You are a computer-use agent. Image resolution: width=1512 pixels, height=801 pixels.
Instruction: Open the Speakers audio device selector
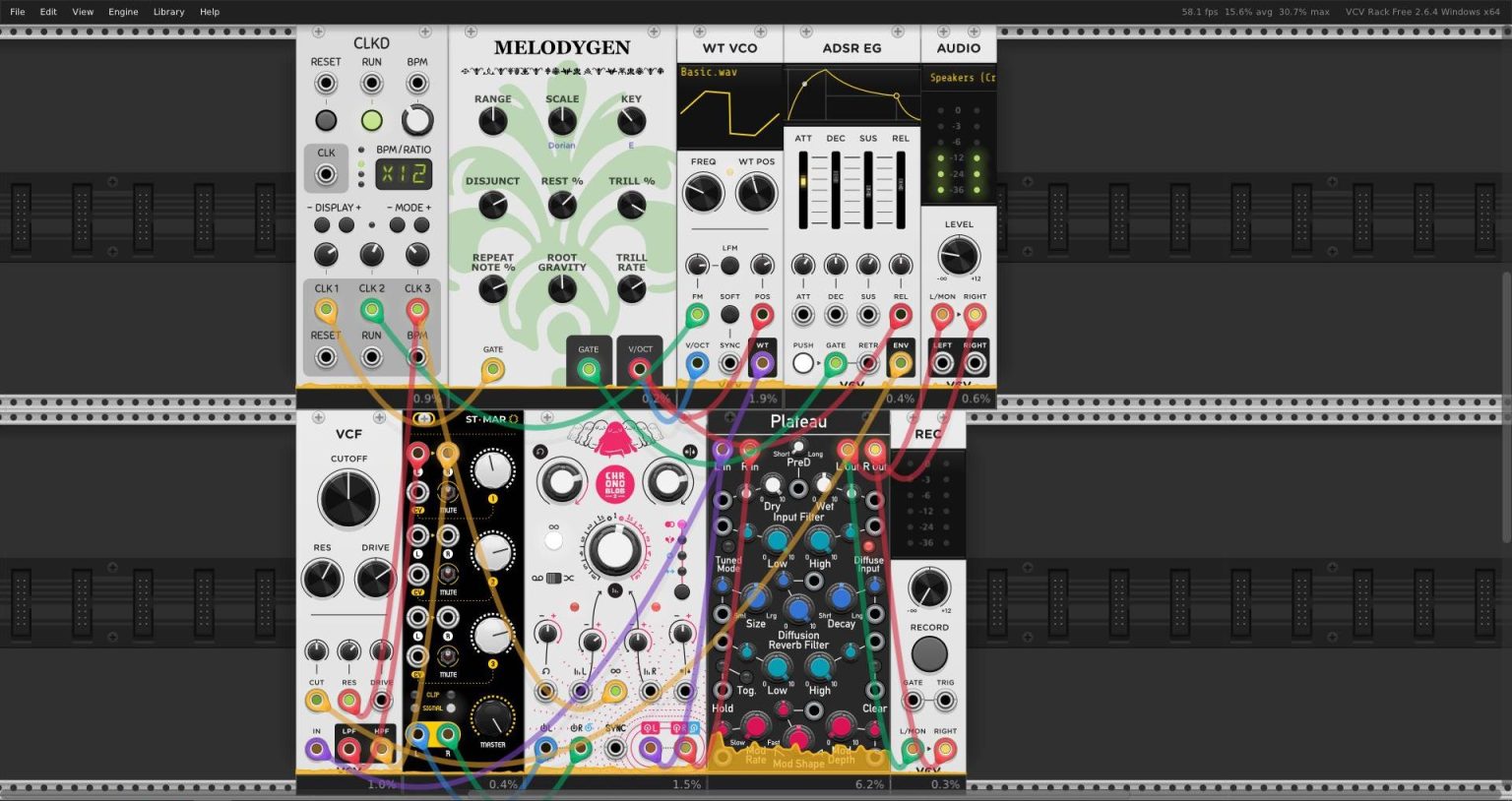(959, 78)
